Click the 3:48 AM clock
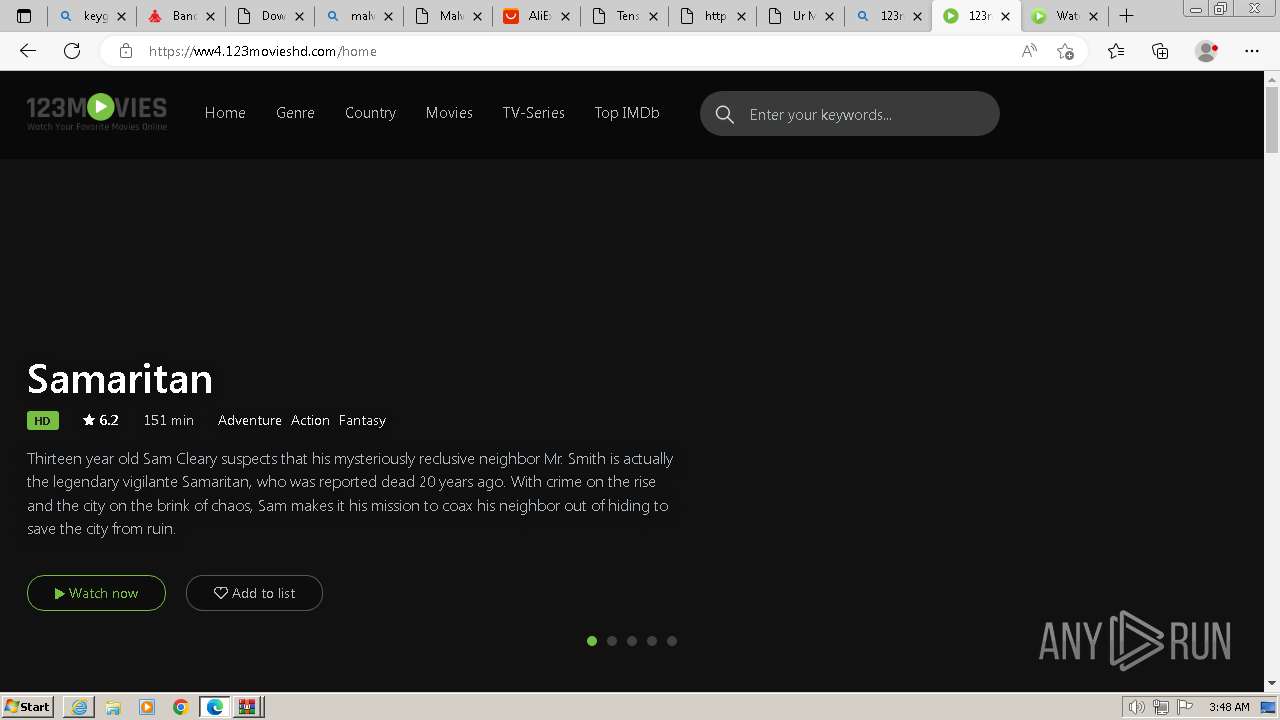 click(1229, 707)
